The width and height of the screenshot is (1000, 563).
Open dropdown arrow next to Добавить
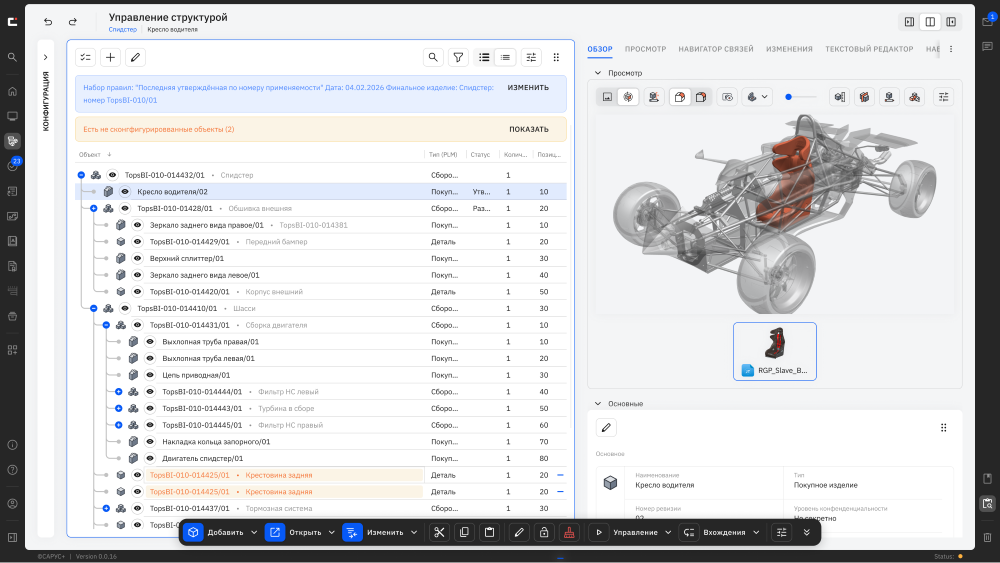pyautogui.click(x=254, y=532)
